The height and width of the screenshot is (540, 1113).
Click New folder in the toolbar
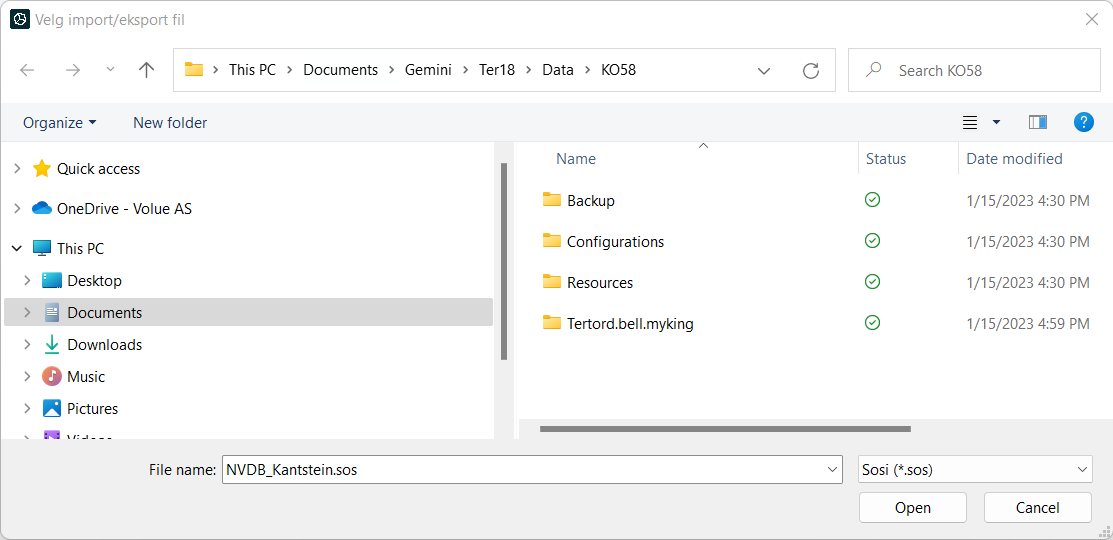170,122
